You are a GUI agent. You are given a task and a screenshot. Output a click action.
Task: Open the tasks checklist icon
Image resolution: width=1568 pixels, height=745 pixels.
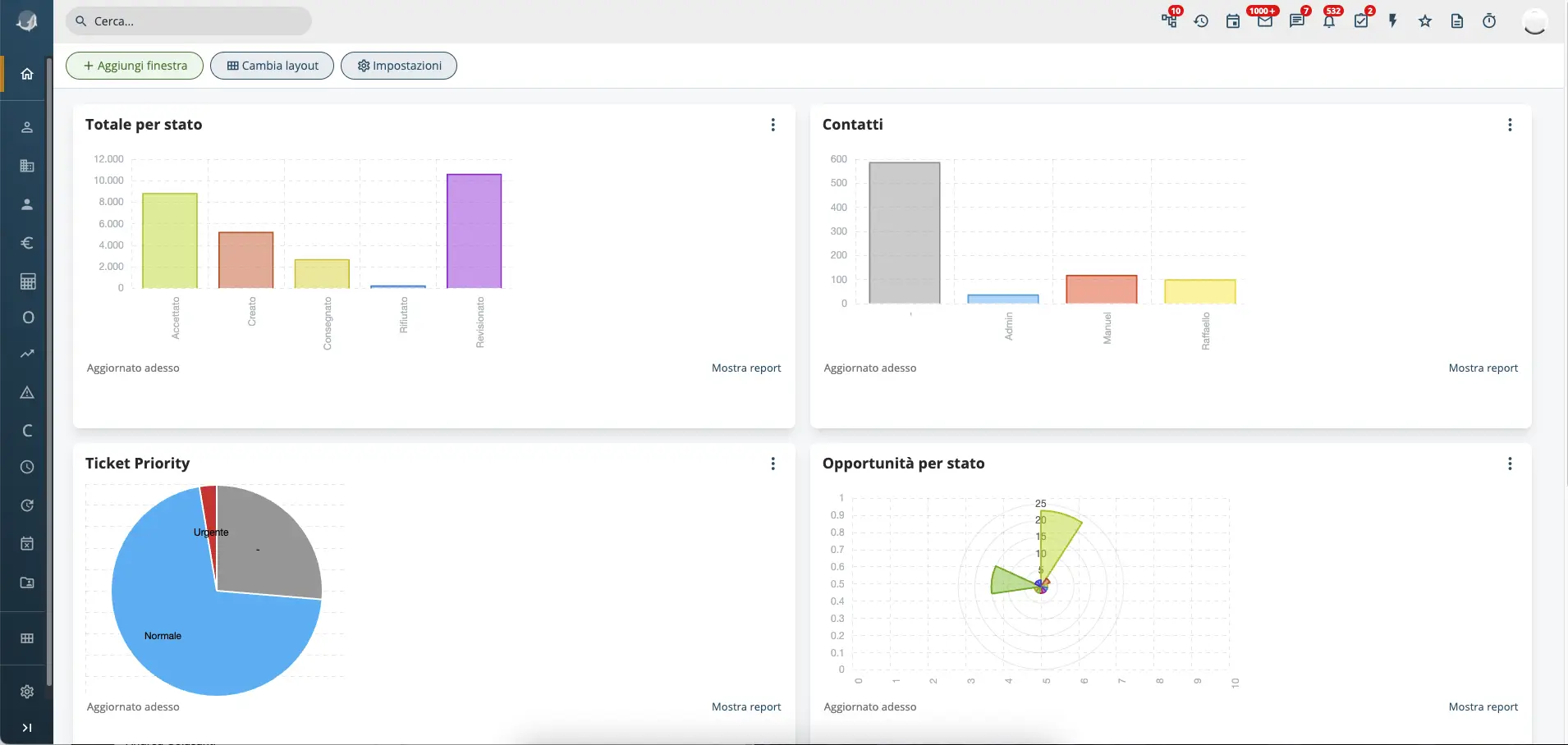point(1360,22)
